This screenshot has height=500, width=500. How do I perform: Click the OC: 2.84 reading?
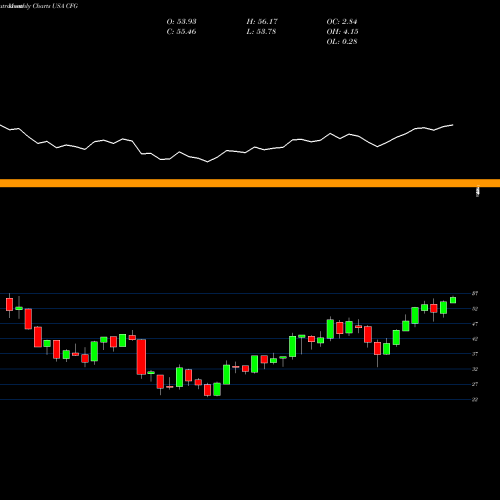(342, 22)
